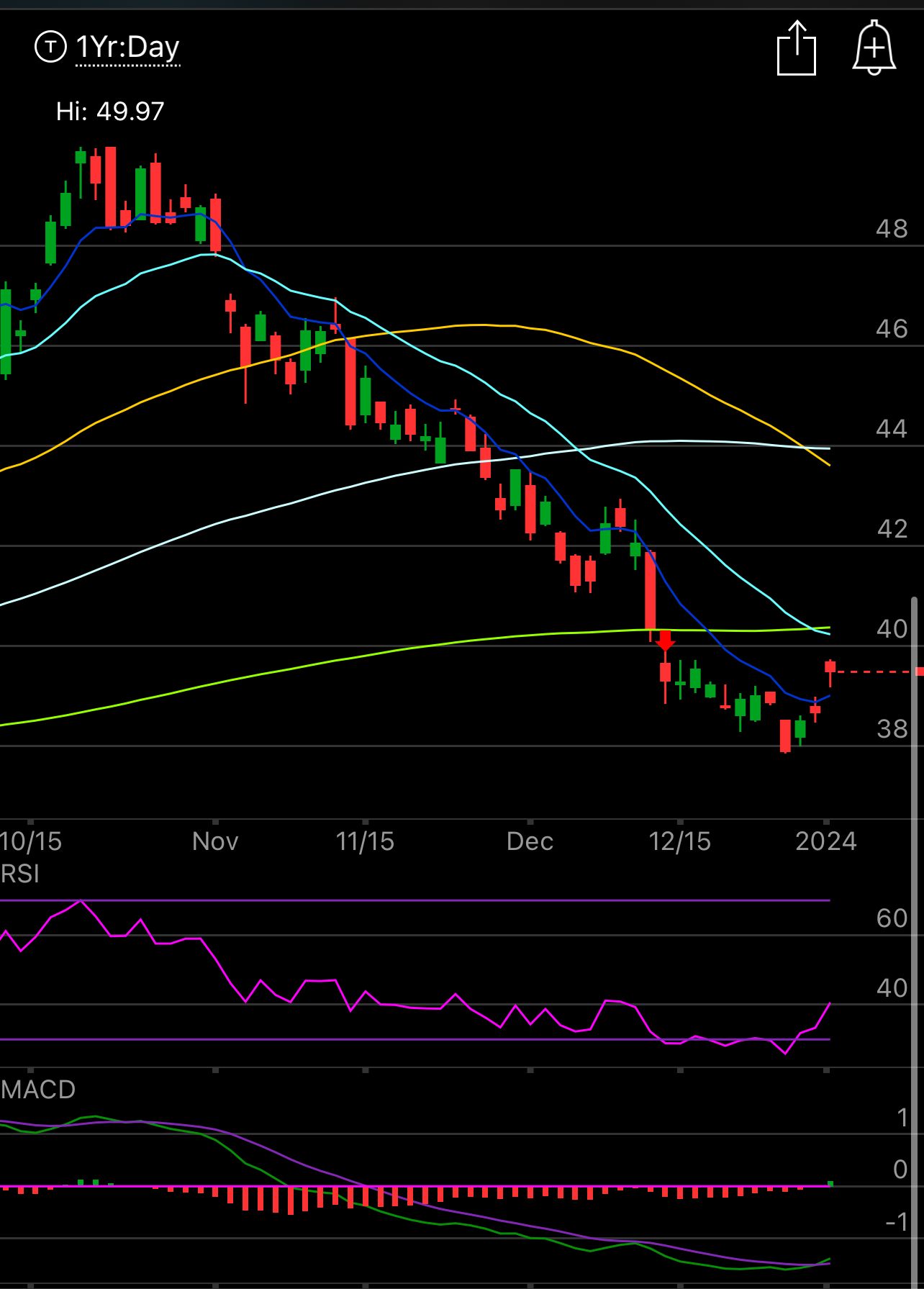Image resolution: width=924 pixels, height=1289 pixels.
Task: Tap the share/export icon
Action: tap(797, 48)
